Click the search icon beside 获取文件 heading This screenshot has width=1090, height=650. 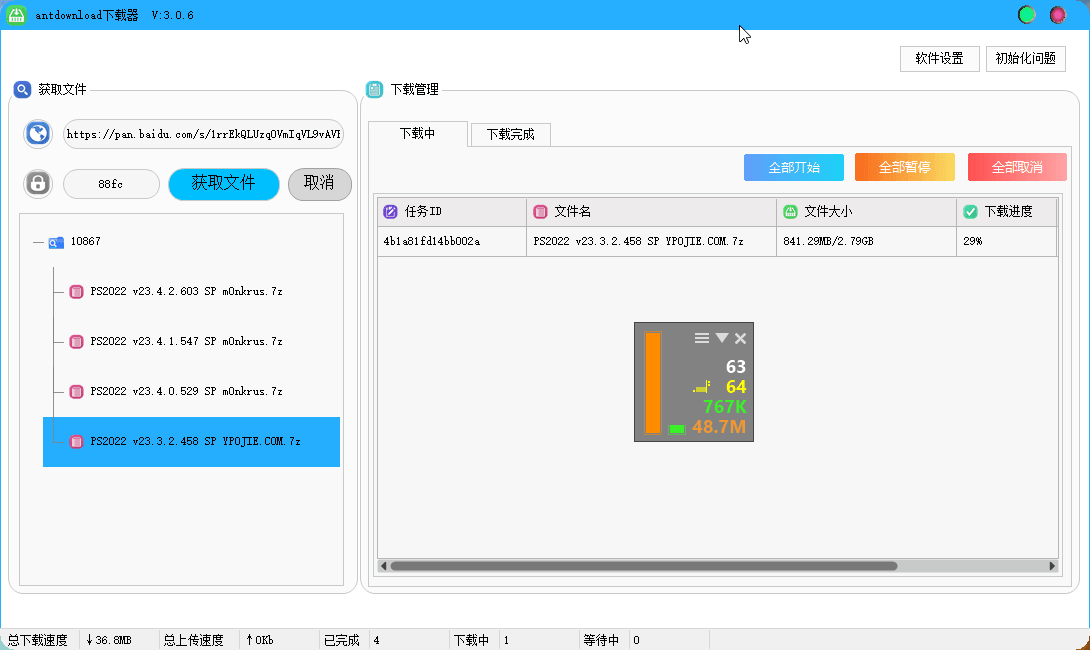tap(23, 89)
